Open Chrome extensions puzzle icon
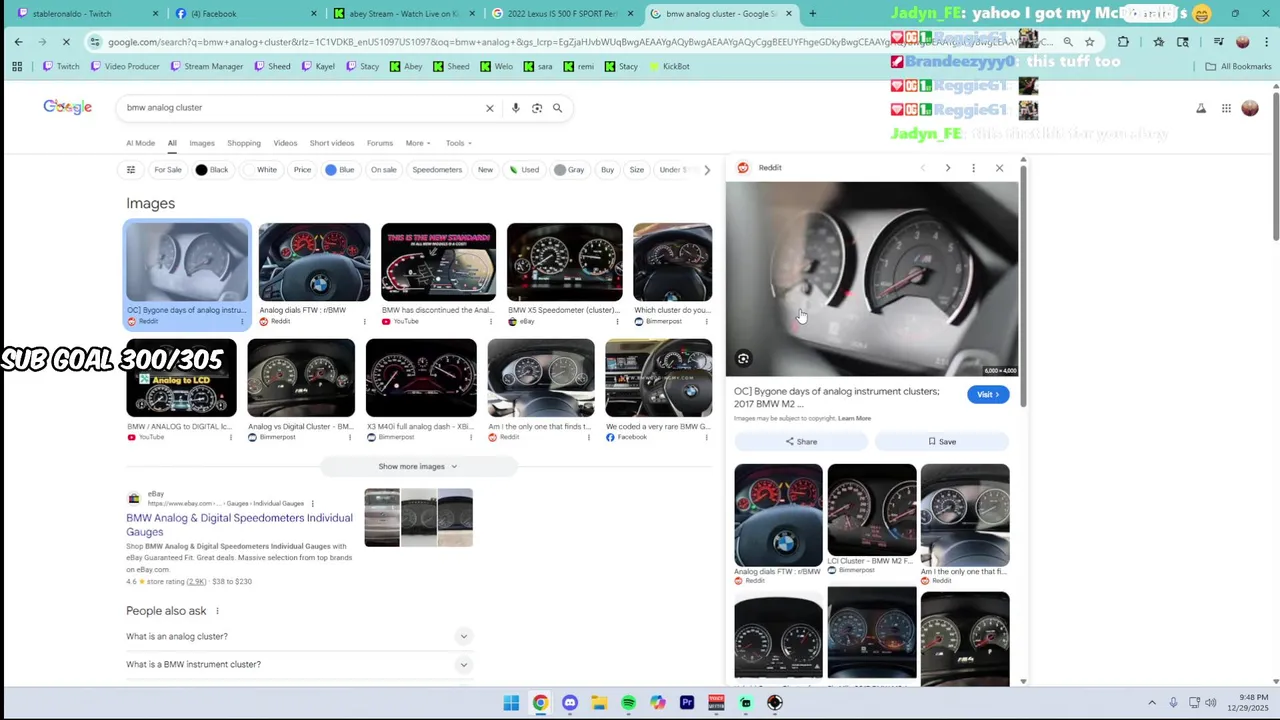The image size is (1280, 720). (1123, 42)
